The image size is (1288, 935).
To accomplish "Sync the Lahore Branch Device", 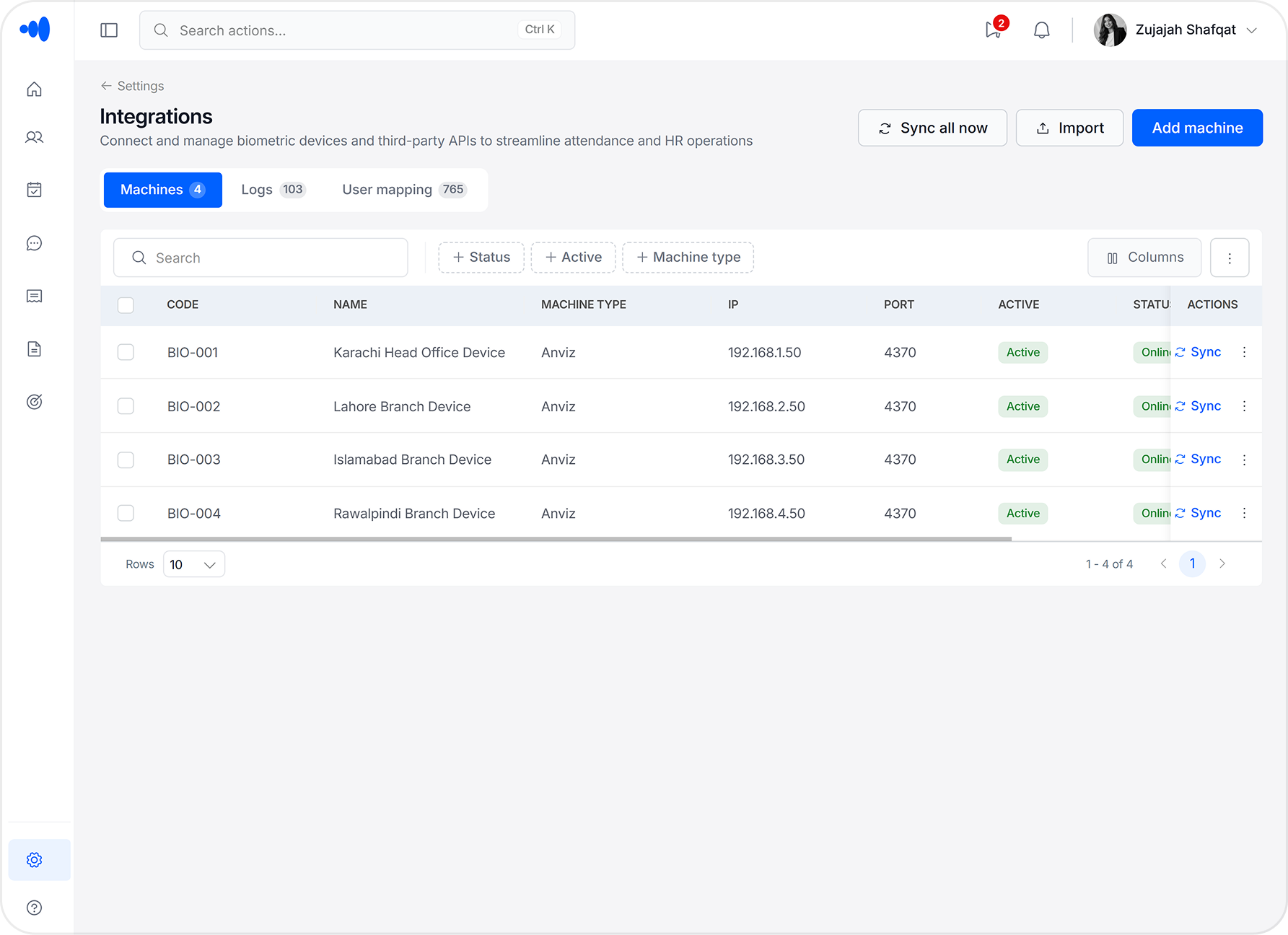I will [x=1198, y=406].
